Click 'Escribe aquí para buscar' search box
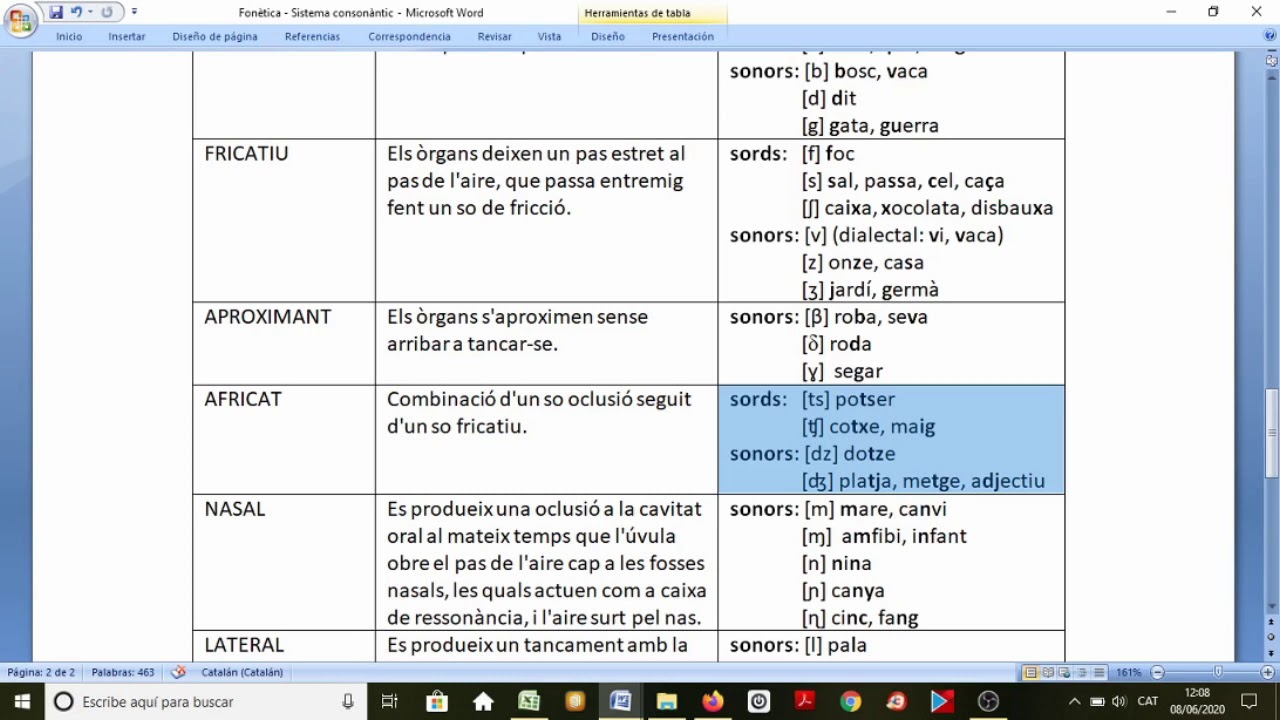Screen dimensions: 1280x720 206,701
